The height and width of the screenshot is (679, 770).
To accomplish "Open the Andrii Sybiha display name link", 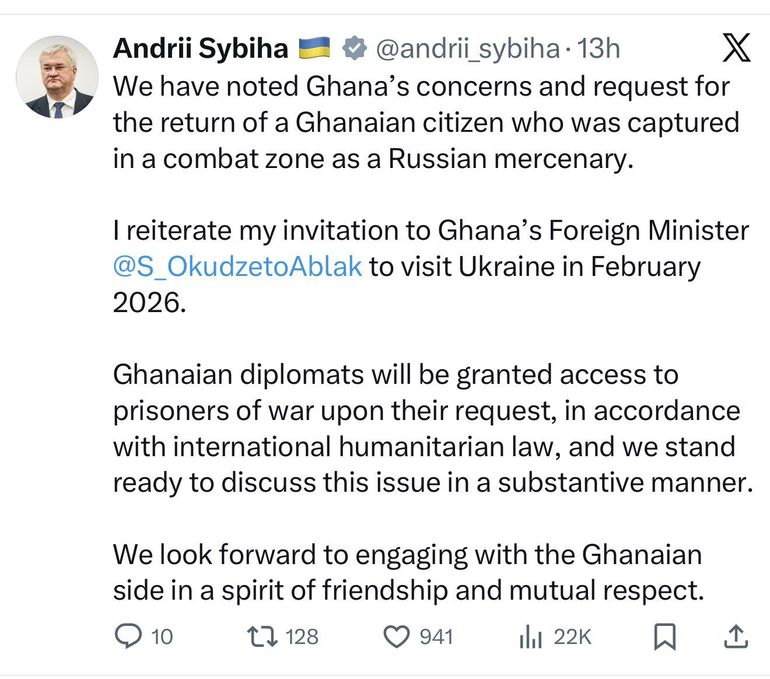I will [x=201, y=47].
